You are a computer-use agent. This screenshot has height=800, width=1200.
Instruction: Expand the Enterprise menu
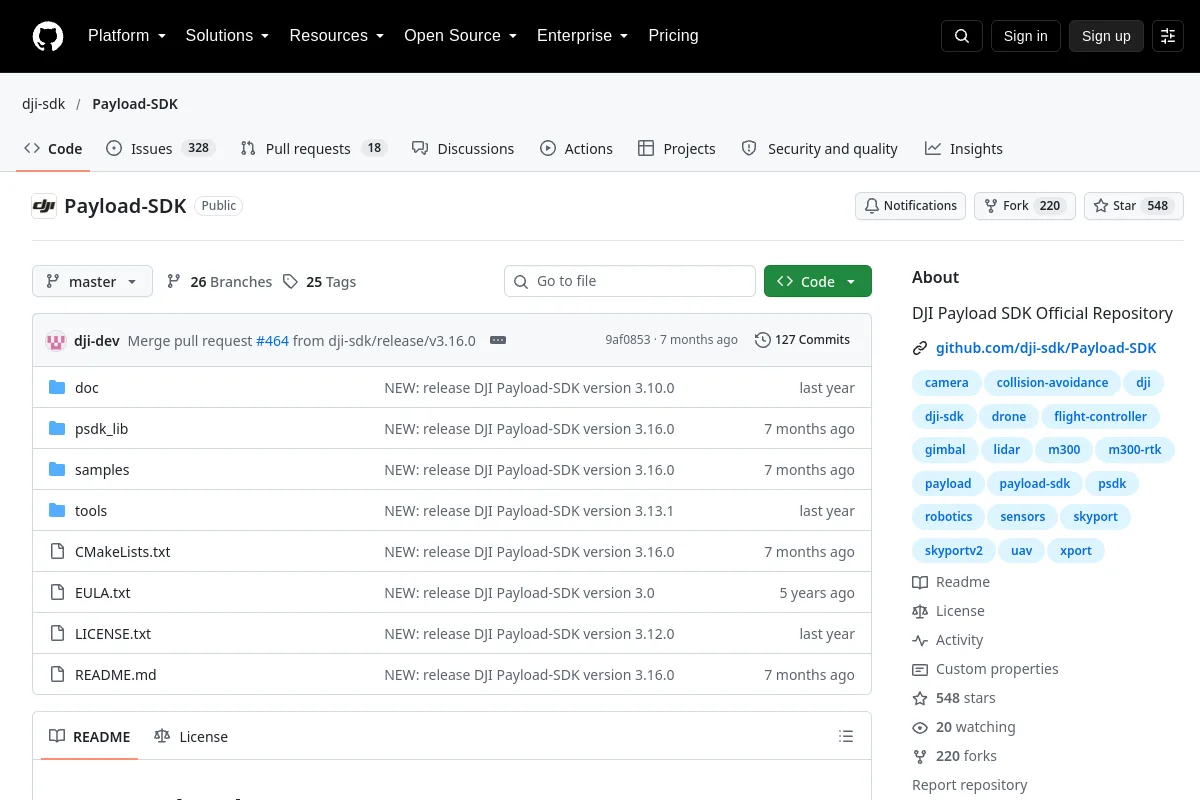pyautogui.click(x=582, y=36)
